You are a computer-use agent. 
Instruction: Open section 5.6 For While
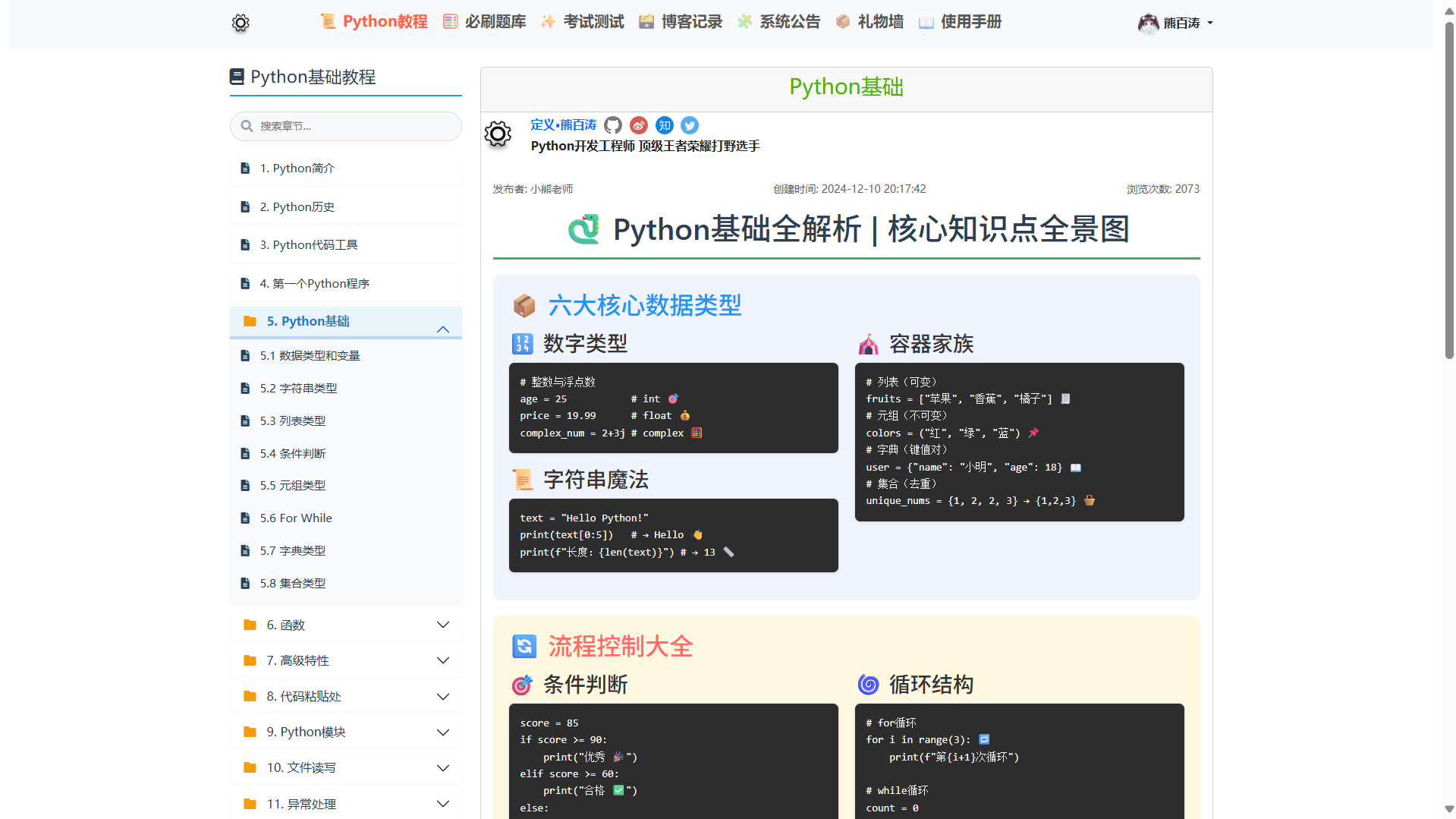tap(296, 518)
